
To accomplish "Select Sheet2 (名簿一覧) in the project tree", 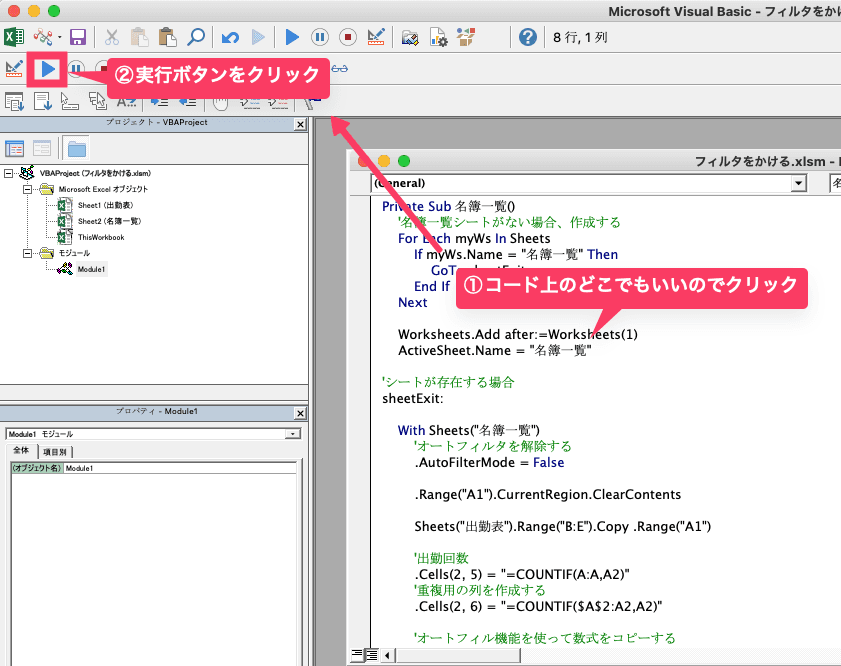I will [x=109, y=221].
